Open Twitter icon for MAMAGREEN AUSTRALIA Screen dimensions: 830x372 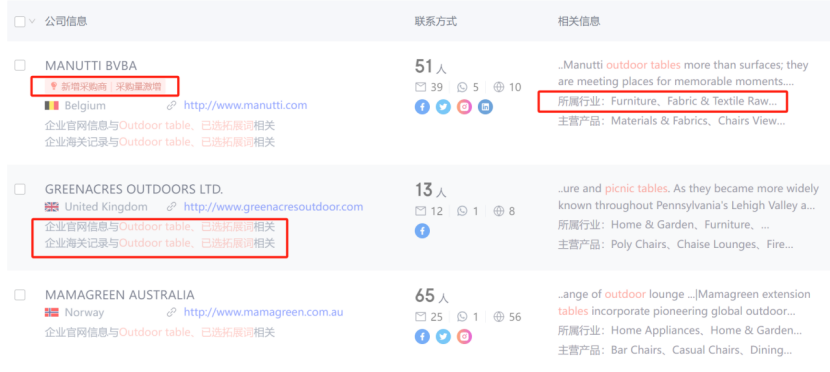tap(443, 336)
